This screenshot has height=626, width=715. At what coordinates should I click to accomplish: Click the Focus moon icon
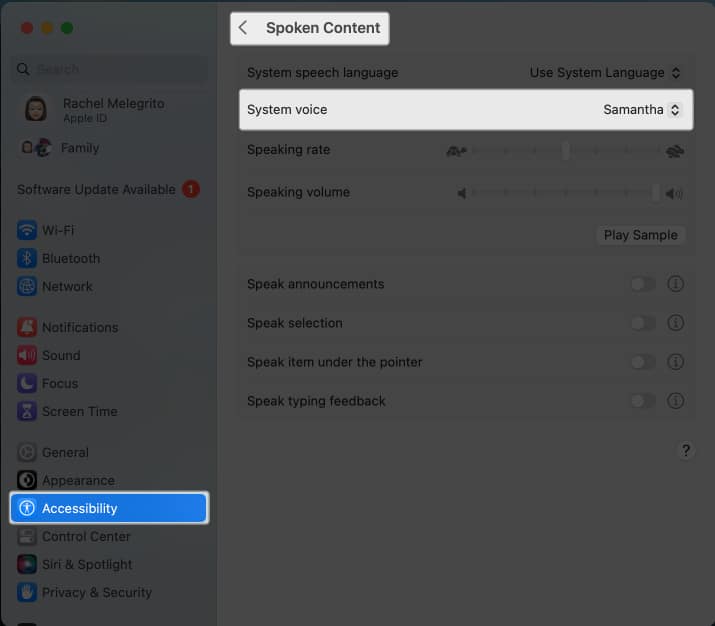(x=27, y=383)
